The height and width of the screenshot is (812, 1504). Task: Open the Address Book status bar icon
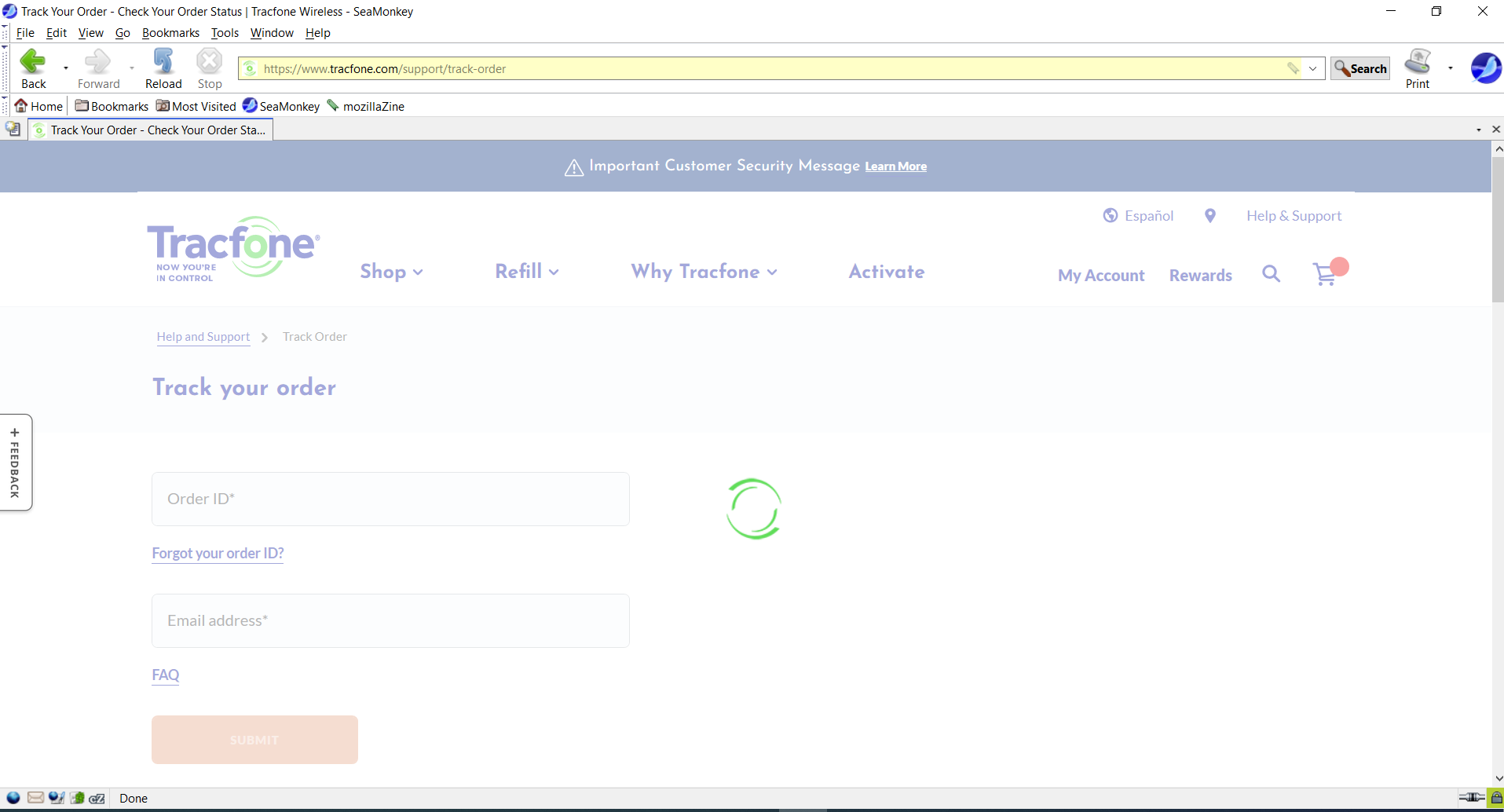coord(77,798)
